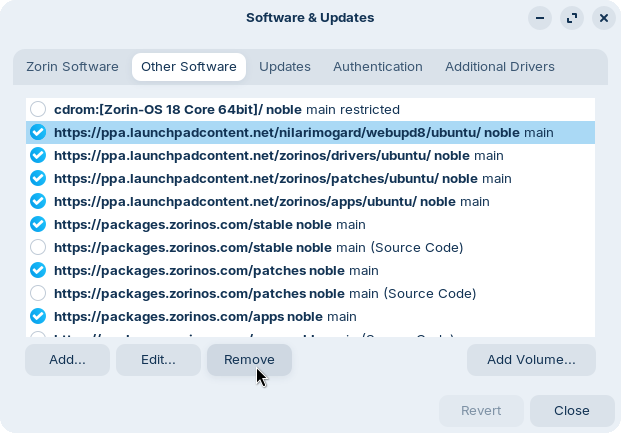
Task: Maximize the Software & Updates window
Action: click(x=572, y=18)
